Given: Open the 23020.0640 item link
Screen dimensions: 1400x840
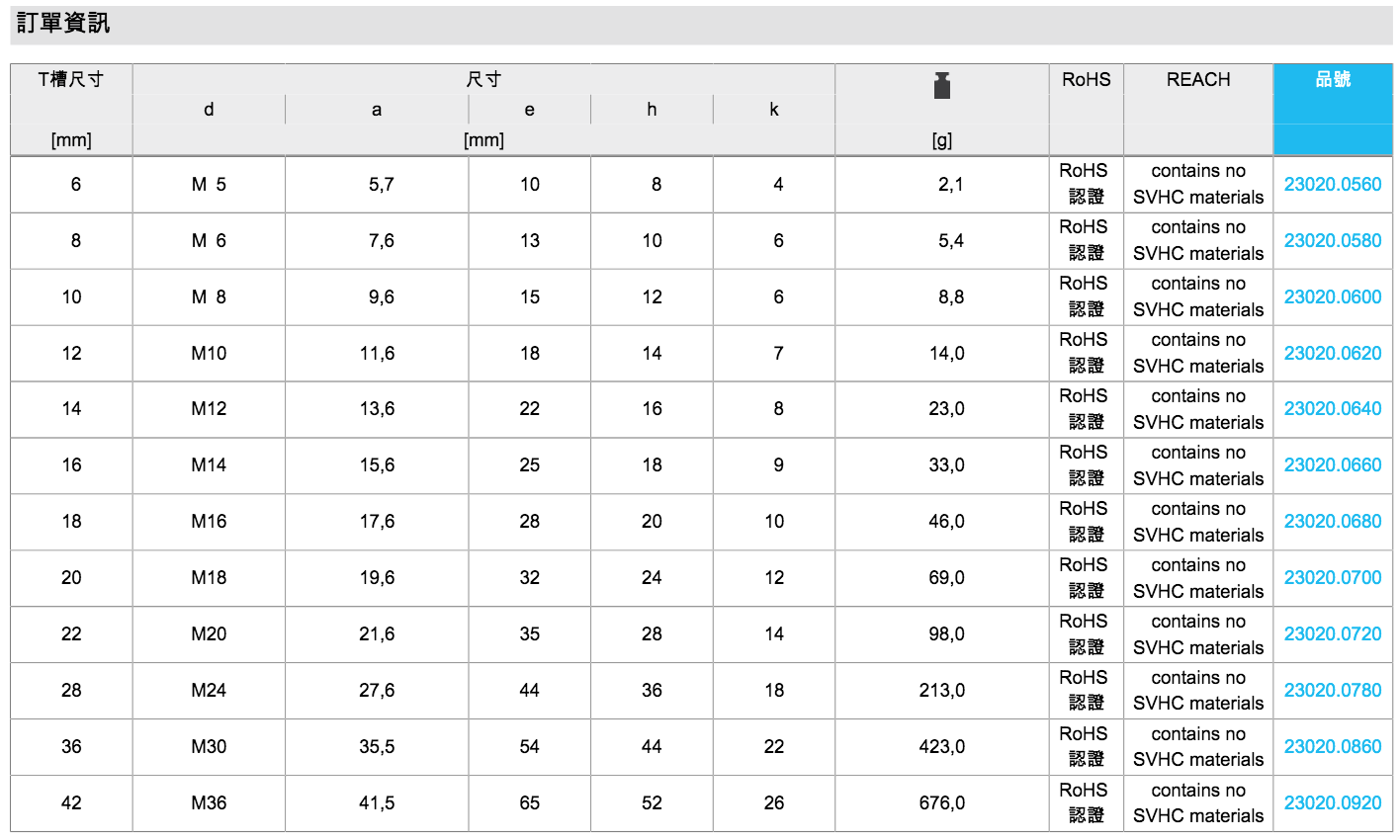Looking at the screenshot, I should pyautogui.click(x=1332, y=409).
